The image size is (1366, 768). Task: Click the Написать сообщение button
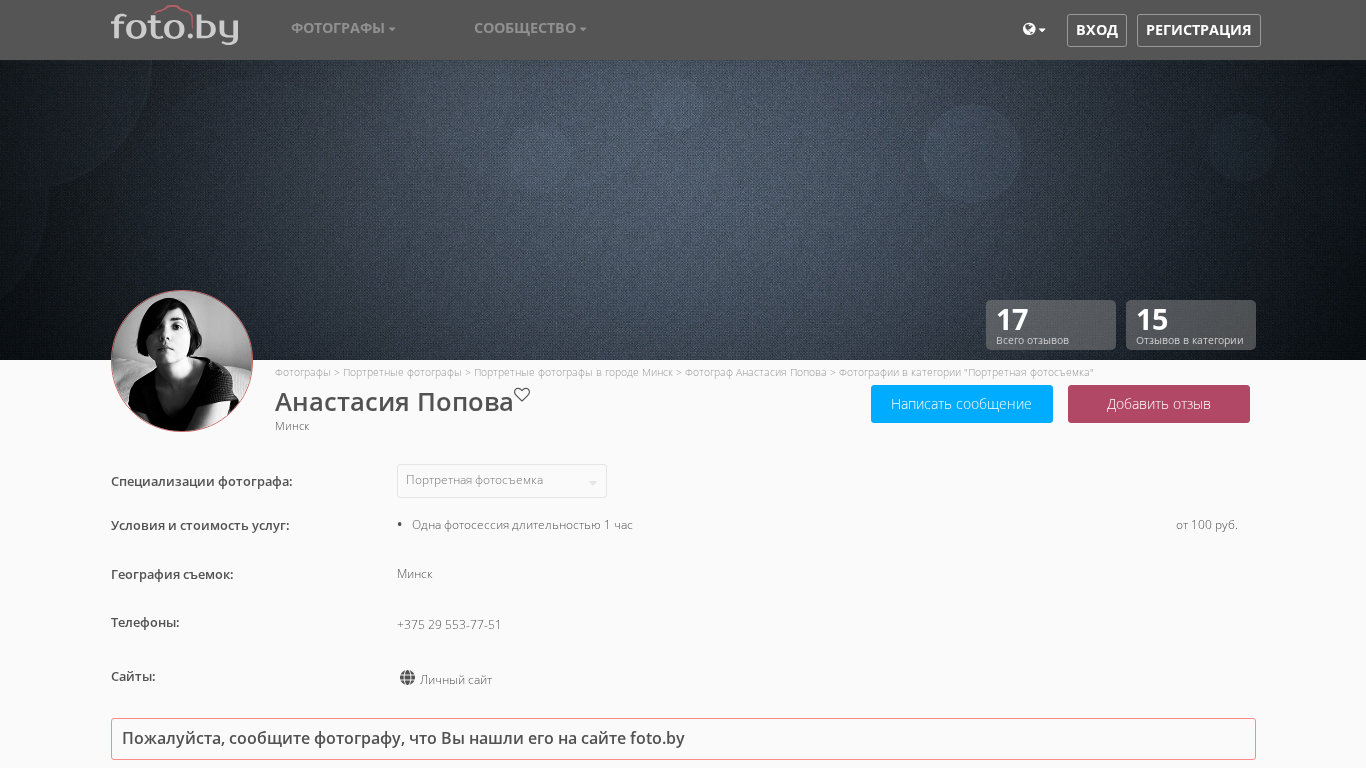pos(962,404)
